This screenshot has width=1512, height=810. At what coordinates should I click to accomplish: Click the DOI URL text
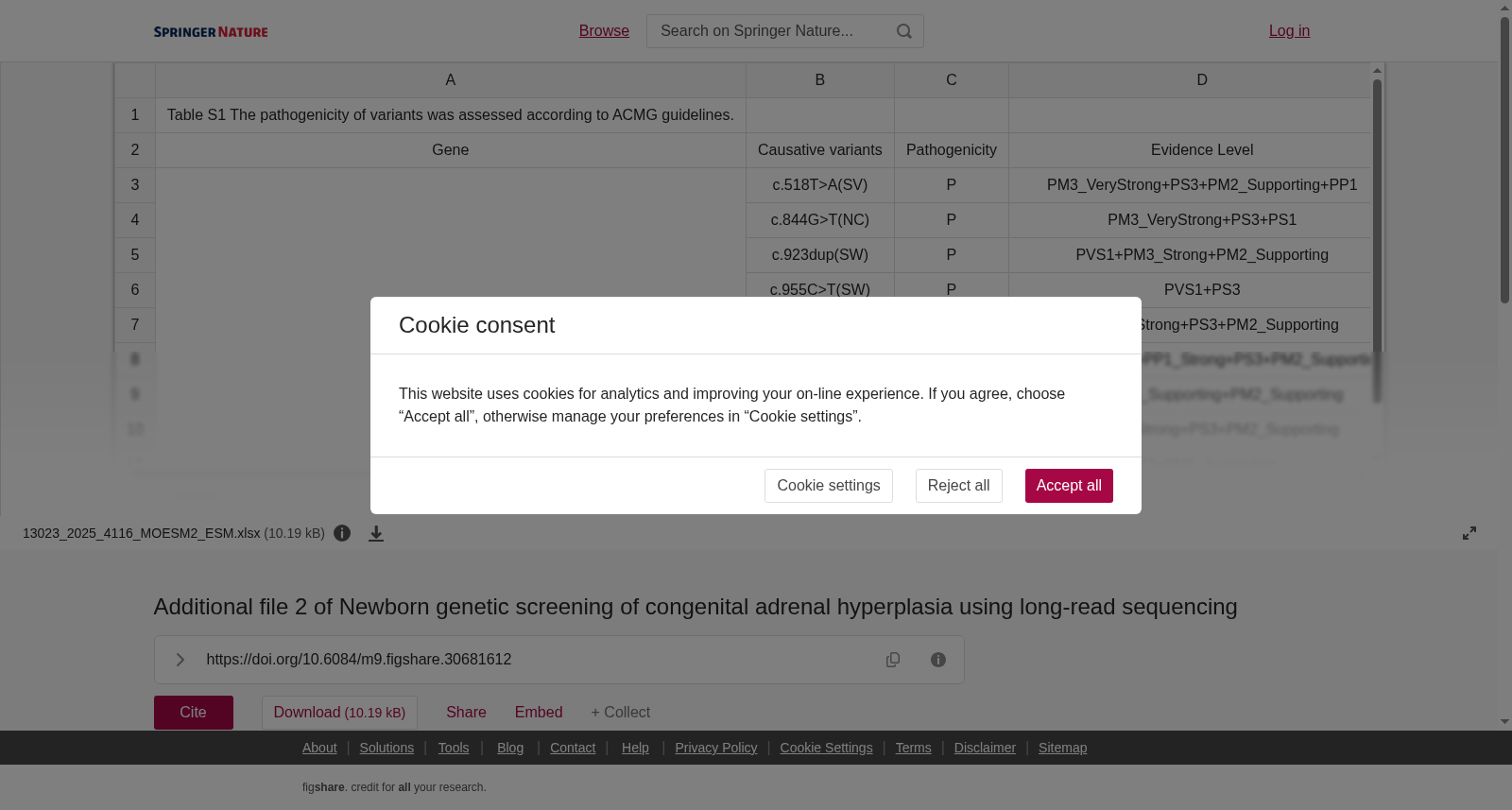(x=359, y=660)
